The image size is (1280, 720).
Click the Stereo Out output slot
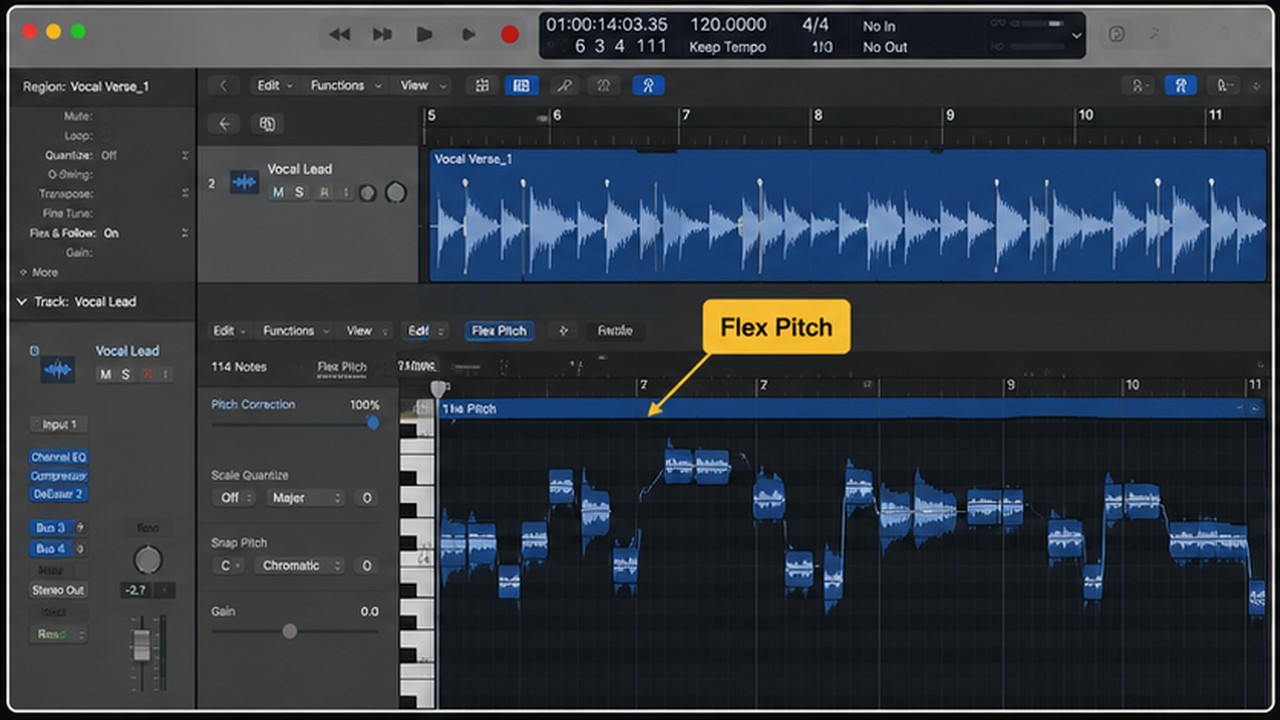pos(58,590)
